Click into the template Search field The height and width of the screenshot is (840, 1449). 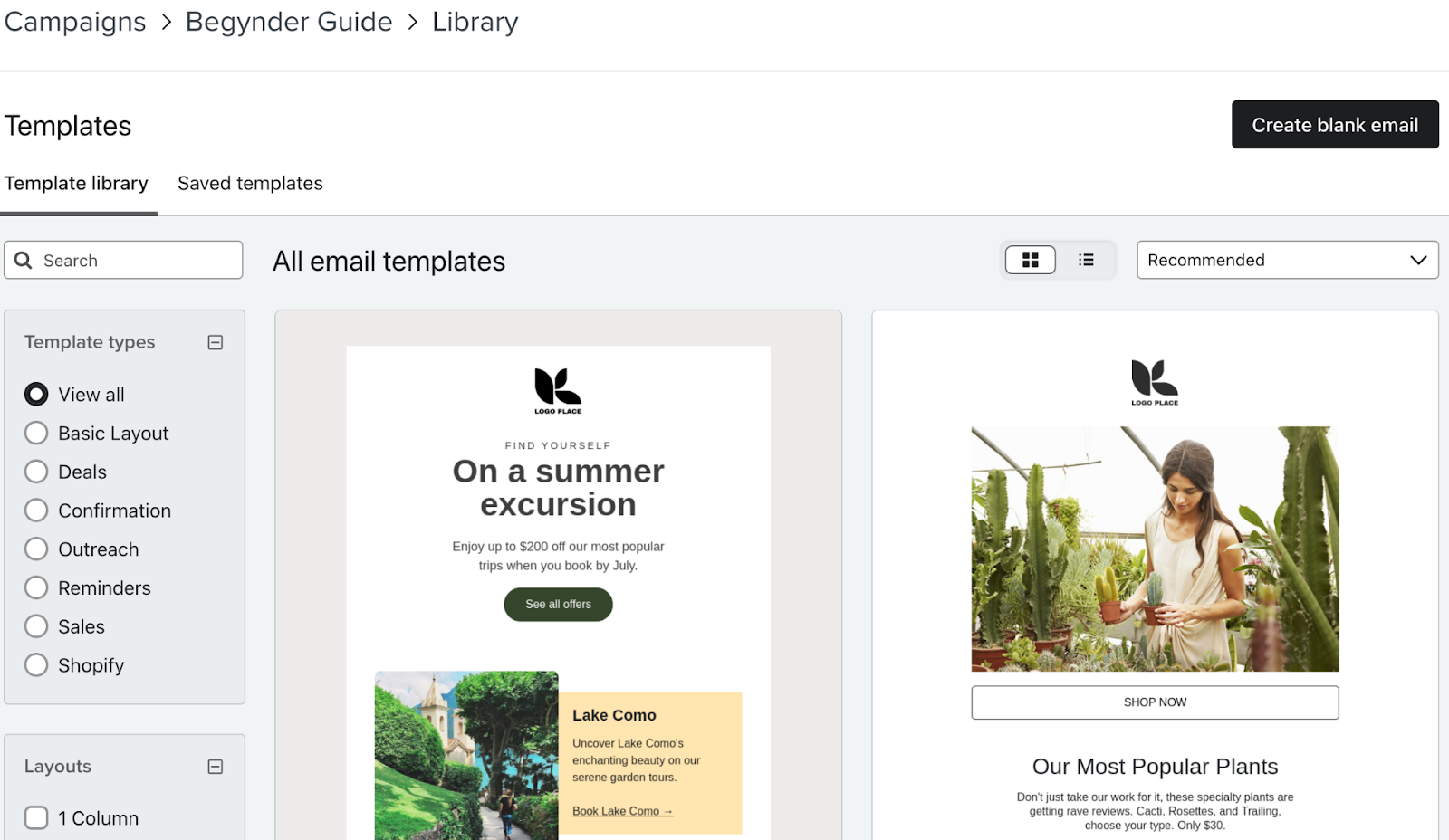pos(123,261)
